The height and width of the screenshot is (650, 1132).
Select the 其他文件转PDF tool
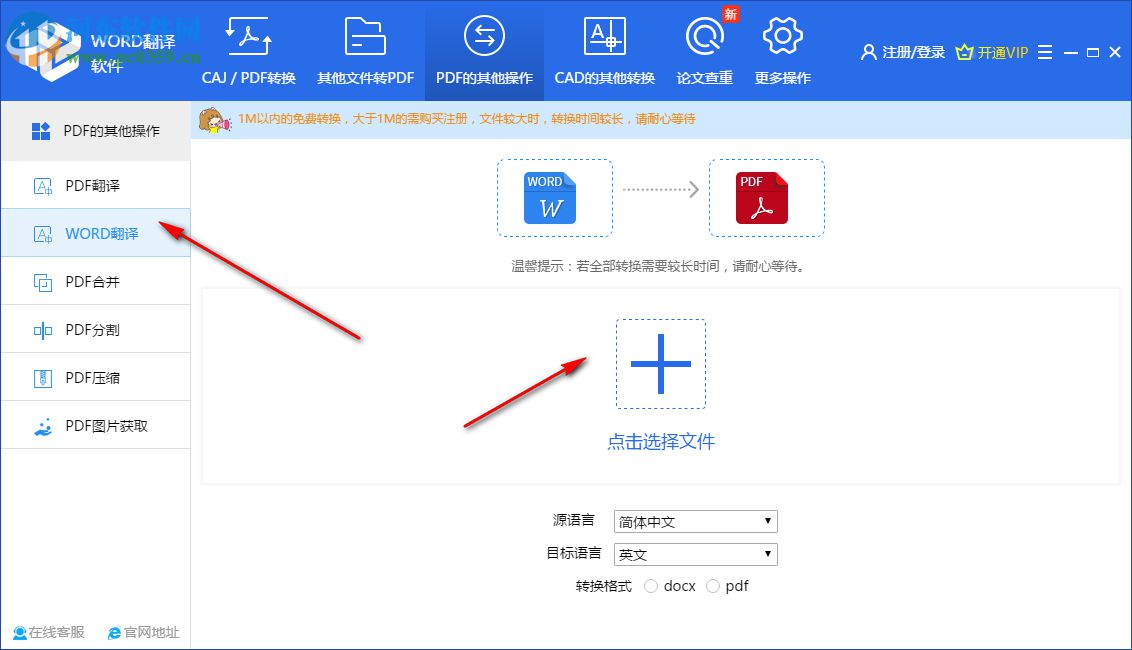click(x=365, y=50)
